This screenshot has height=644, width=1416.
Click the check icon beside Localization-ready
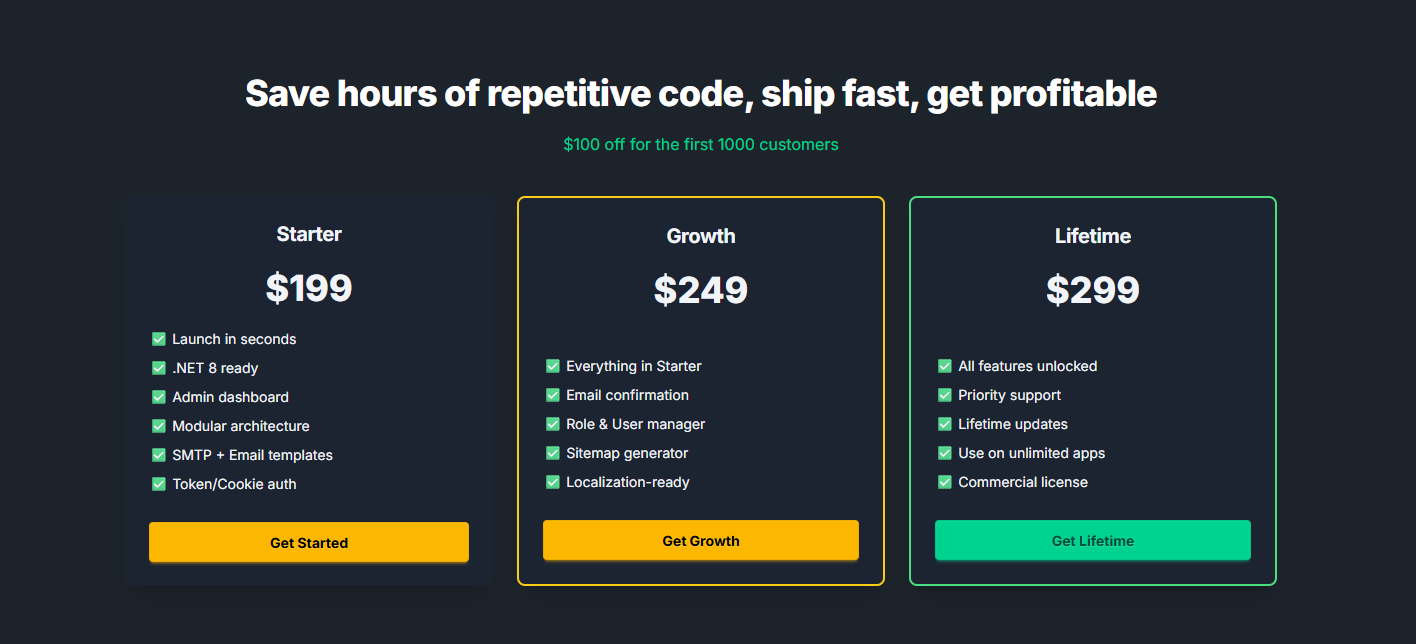[553, 482]
